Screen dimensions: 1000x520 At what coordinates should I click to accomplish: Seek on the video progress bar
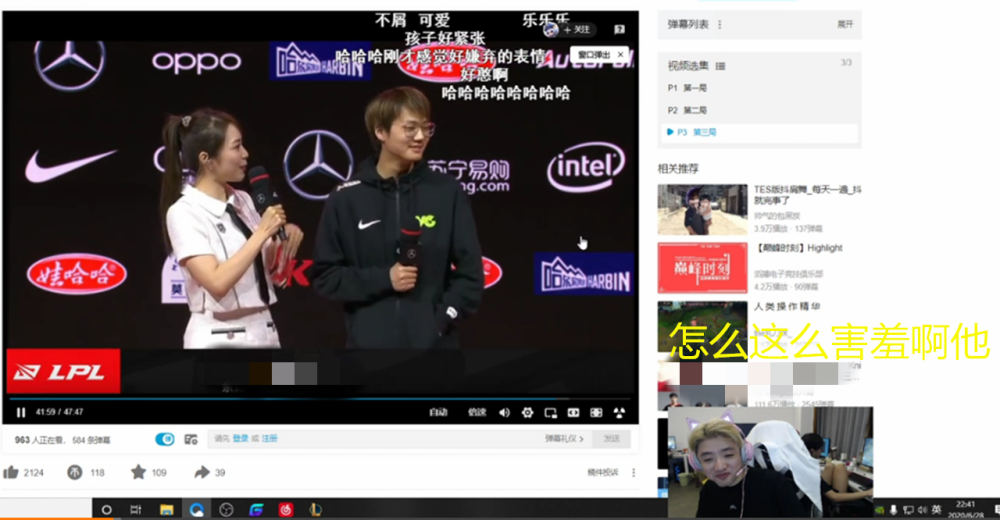(320, 399)
